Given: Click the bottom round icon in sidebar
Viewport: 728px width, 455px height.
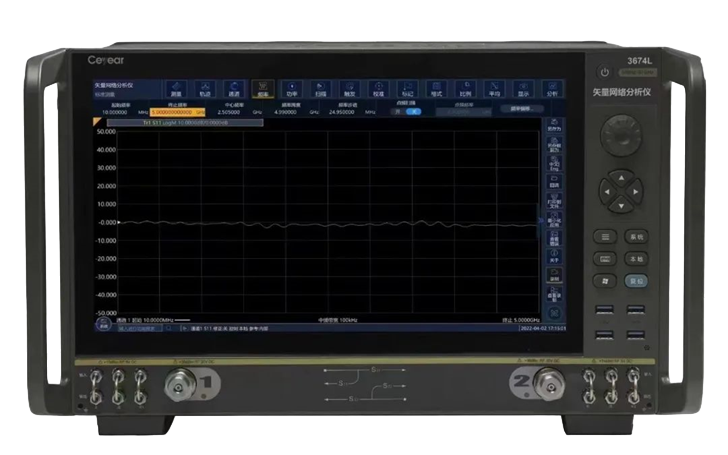Looking at the screenshot, I should coord(554,313).
